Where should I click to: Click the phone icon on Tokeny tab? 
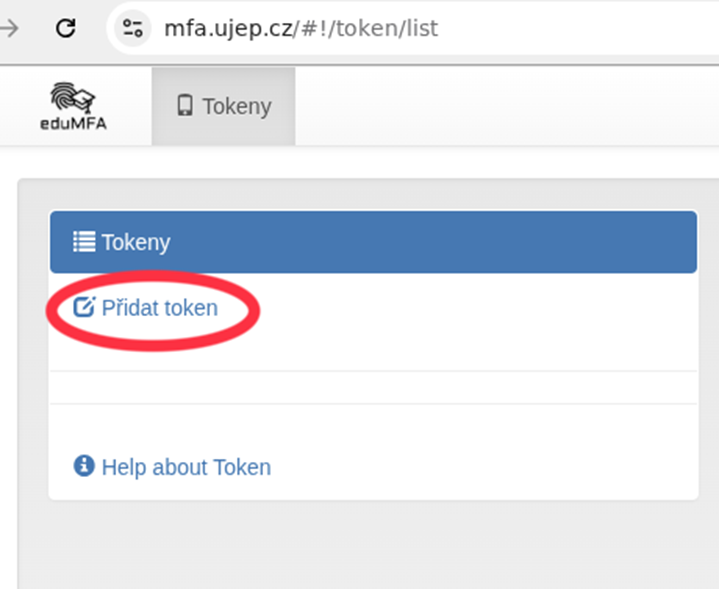pyautogui.click(x=184, y=106)
